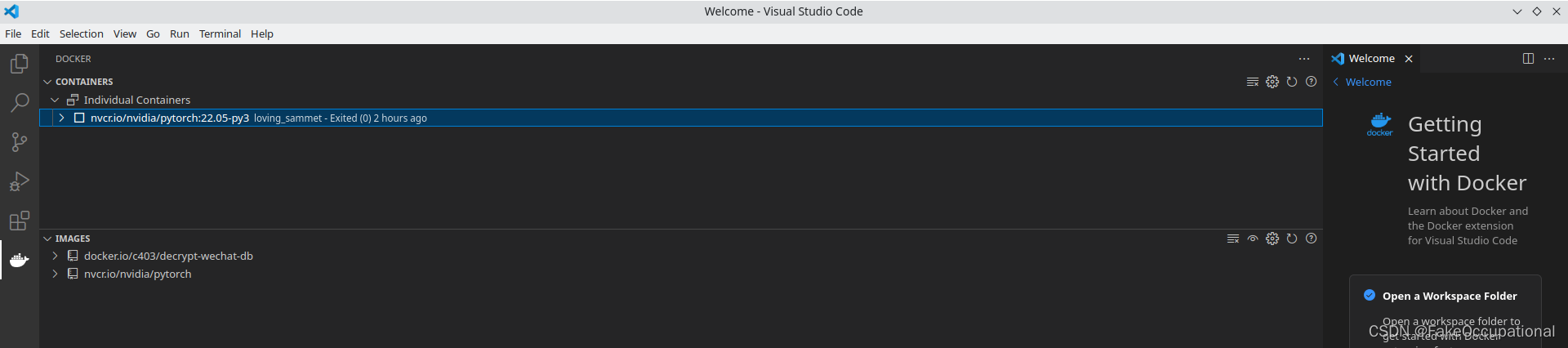The image size is (1568, 348).
Task: Open the Selection menu
Action: pos(81,33)
